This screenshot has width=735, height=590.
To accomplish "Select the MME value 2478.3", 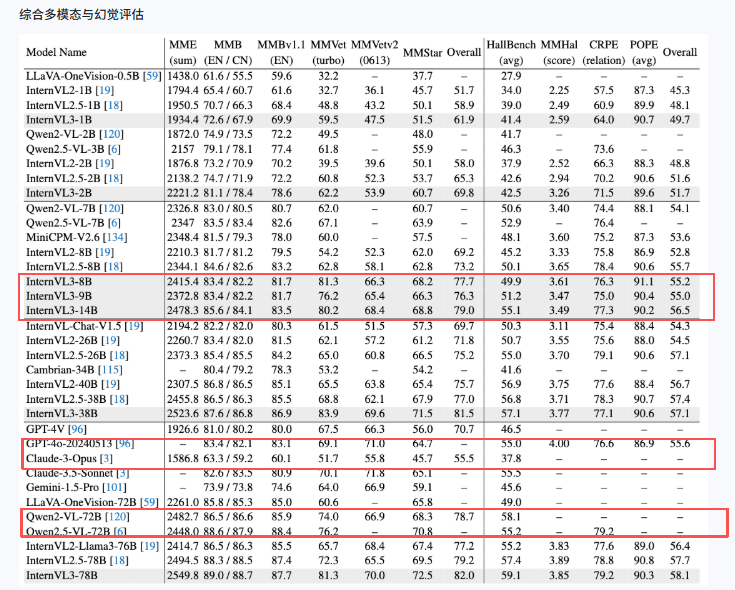I will (183, 311).
